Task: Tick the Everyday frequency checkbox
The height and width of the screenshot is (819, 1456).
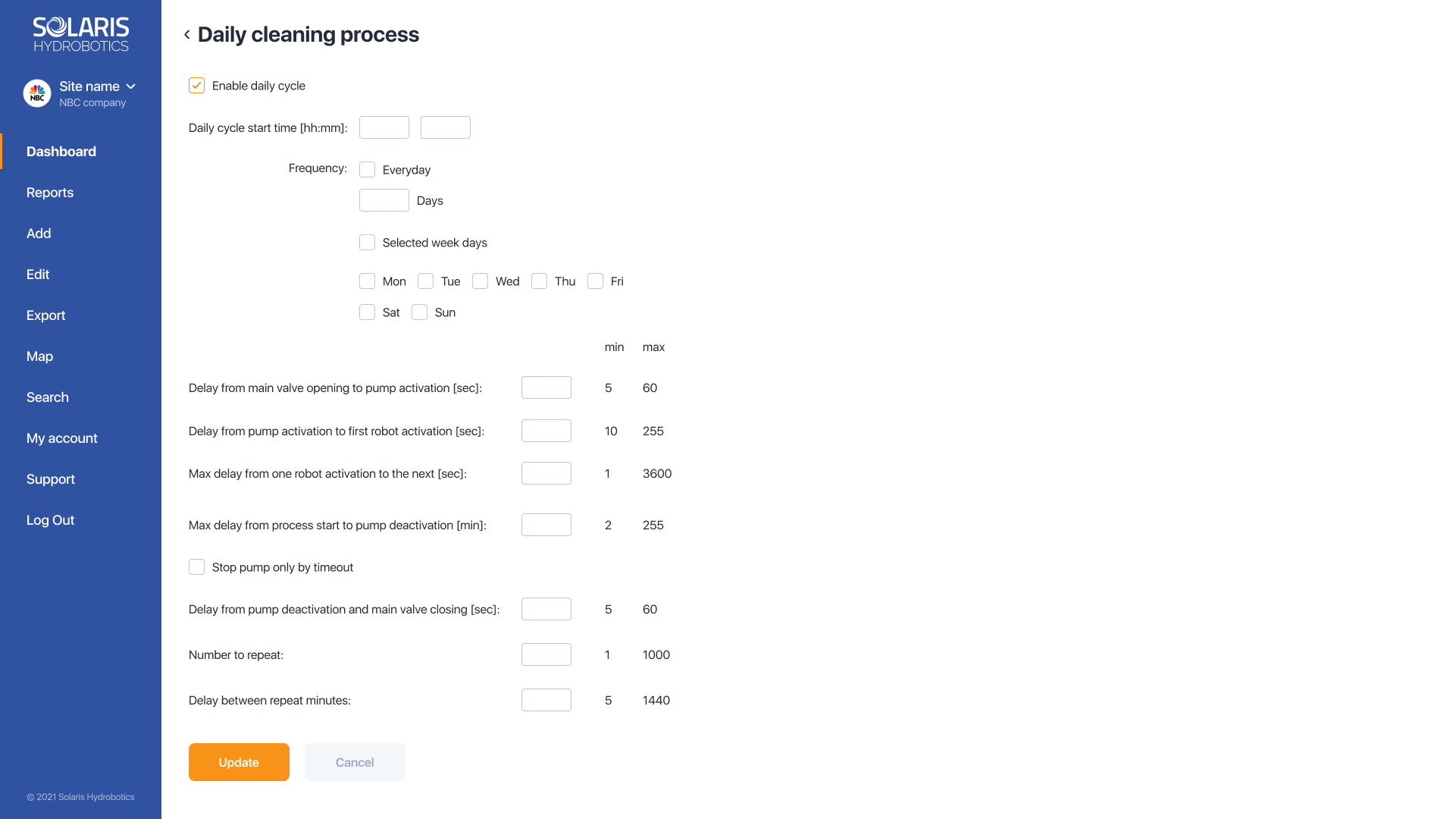Action: click(367, 170)
